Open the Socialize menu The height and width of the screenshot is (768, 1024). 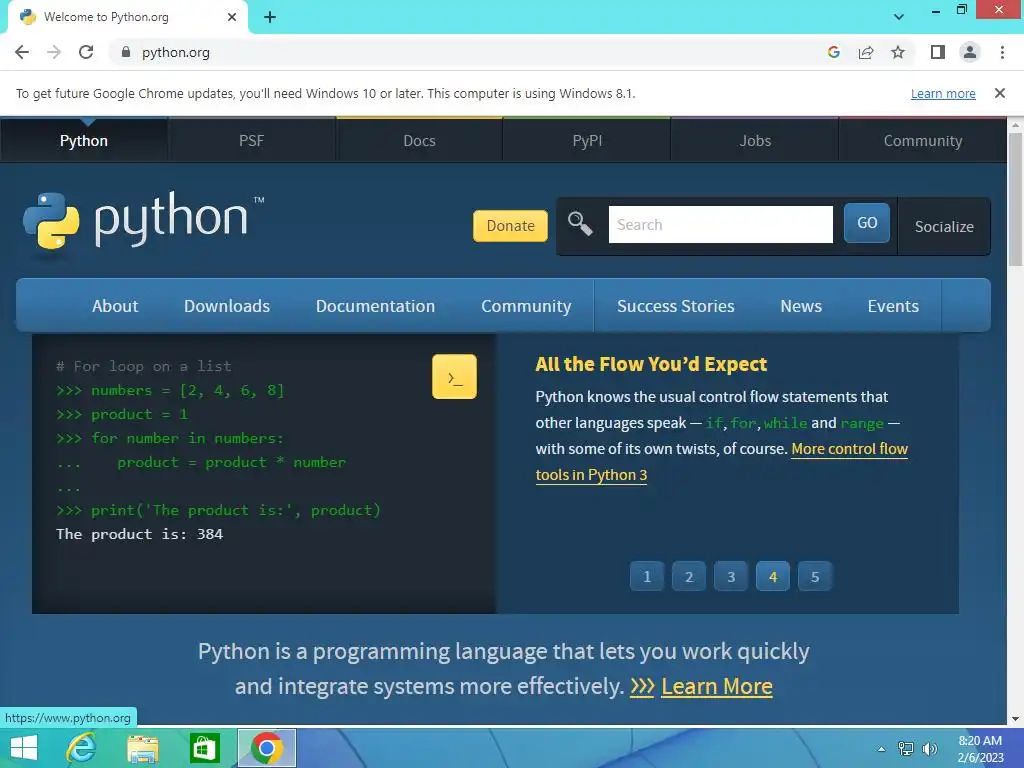944,227
